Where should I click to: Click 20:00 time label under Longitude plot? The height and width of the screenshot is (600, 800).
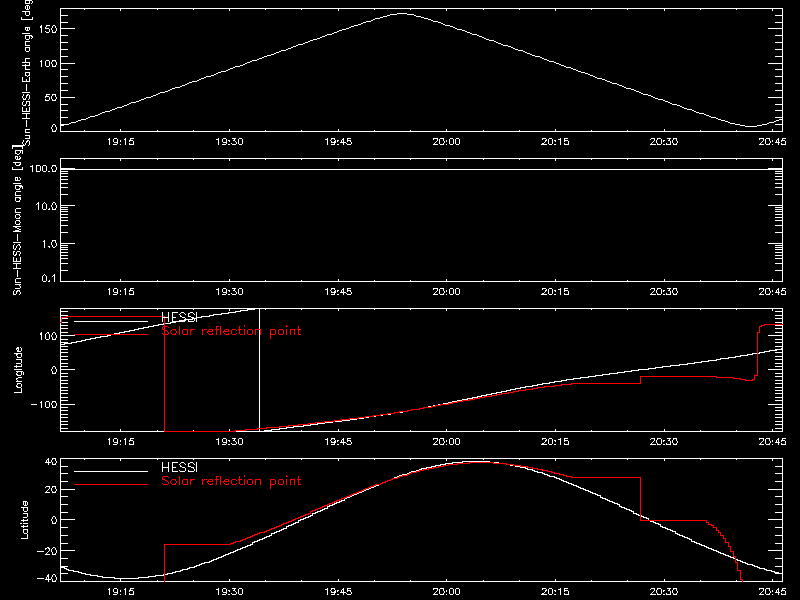(446, 442)
